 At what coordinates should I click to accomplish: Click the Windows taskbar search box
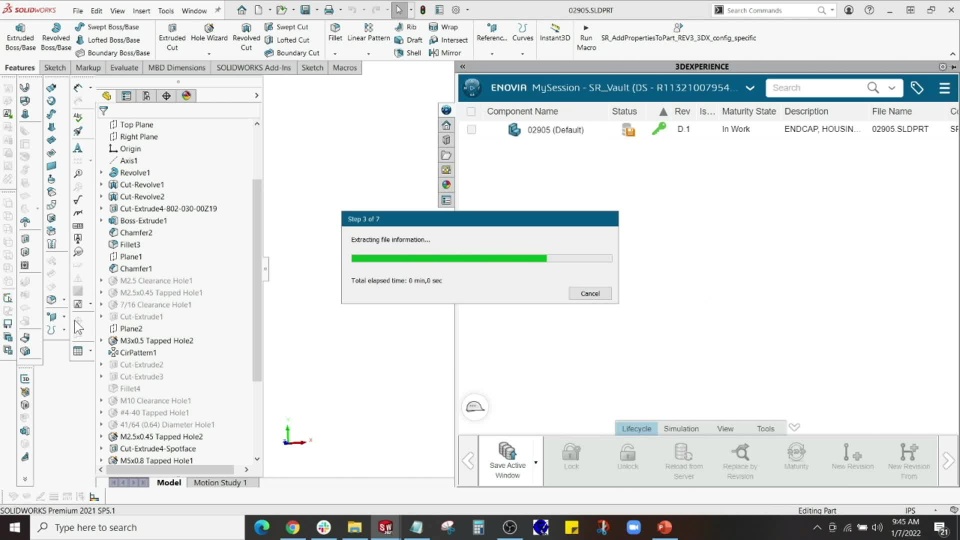(x=137, y=527)
